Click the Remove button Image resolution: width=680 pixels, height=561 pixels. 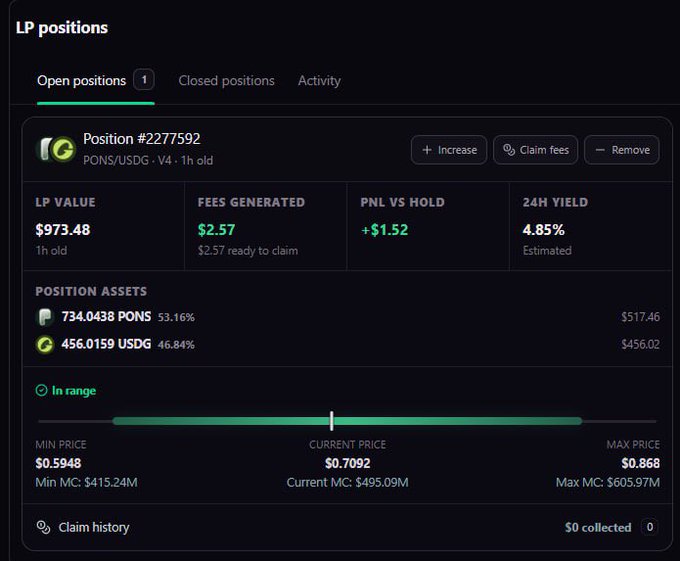(x=622, y=150)
